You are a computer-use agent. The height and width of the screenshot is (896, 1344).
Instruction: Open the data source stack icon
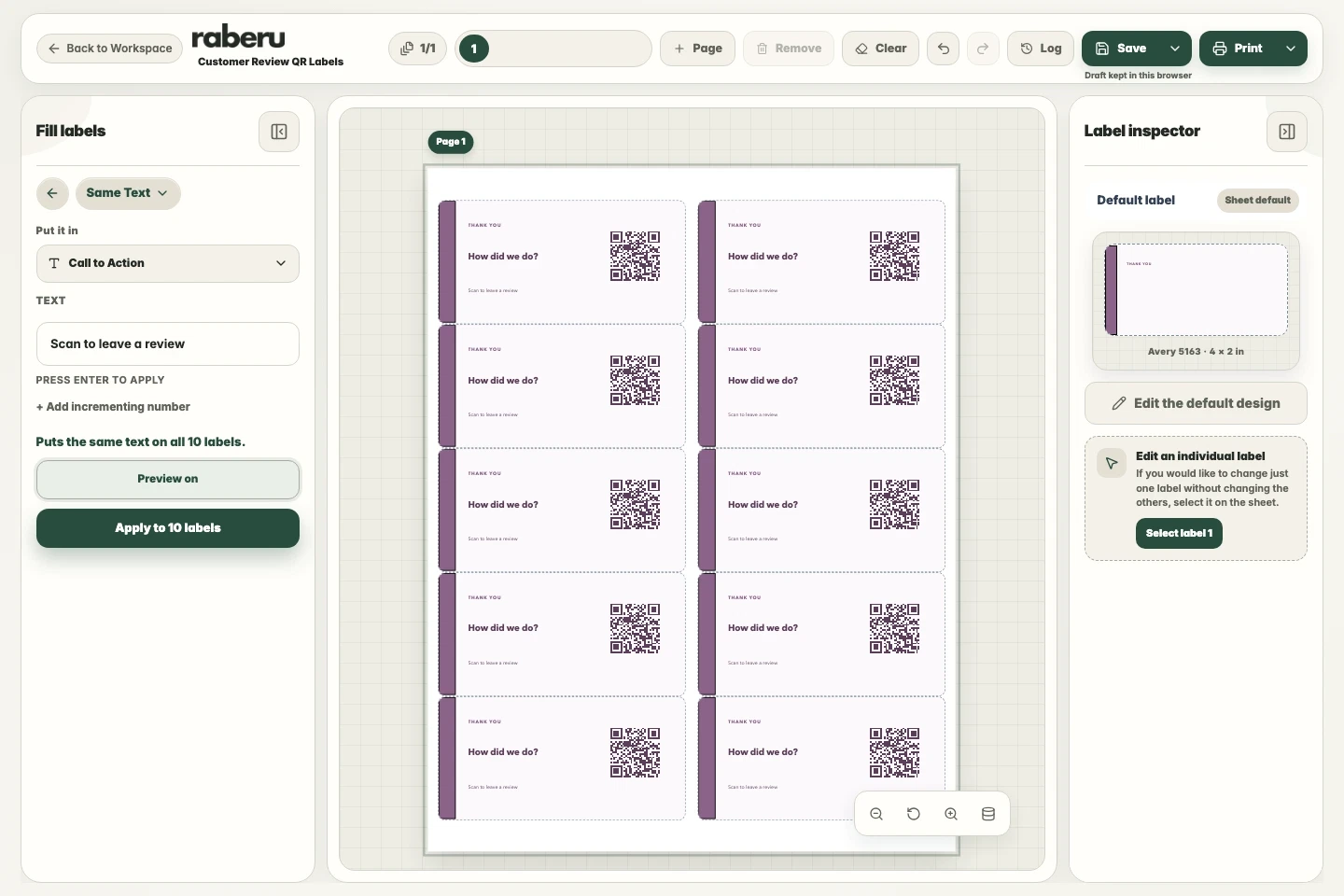point(988,814)
